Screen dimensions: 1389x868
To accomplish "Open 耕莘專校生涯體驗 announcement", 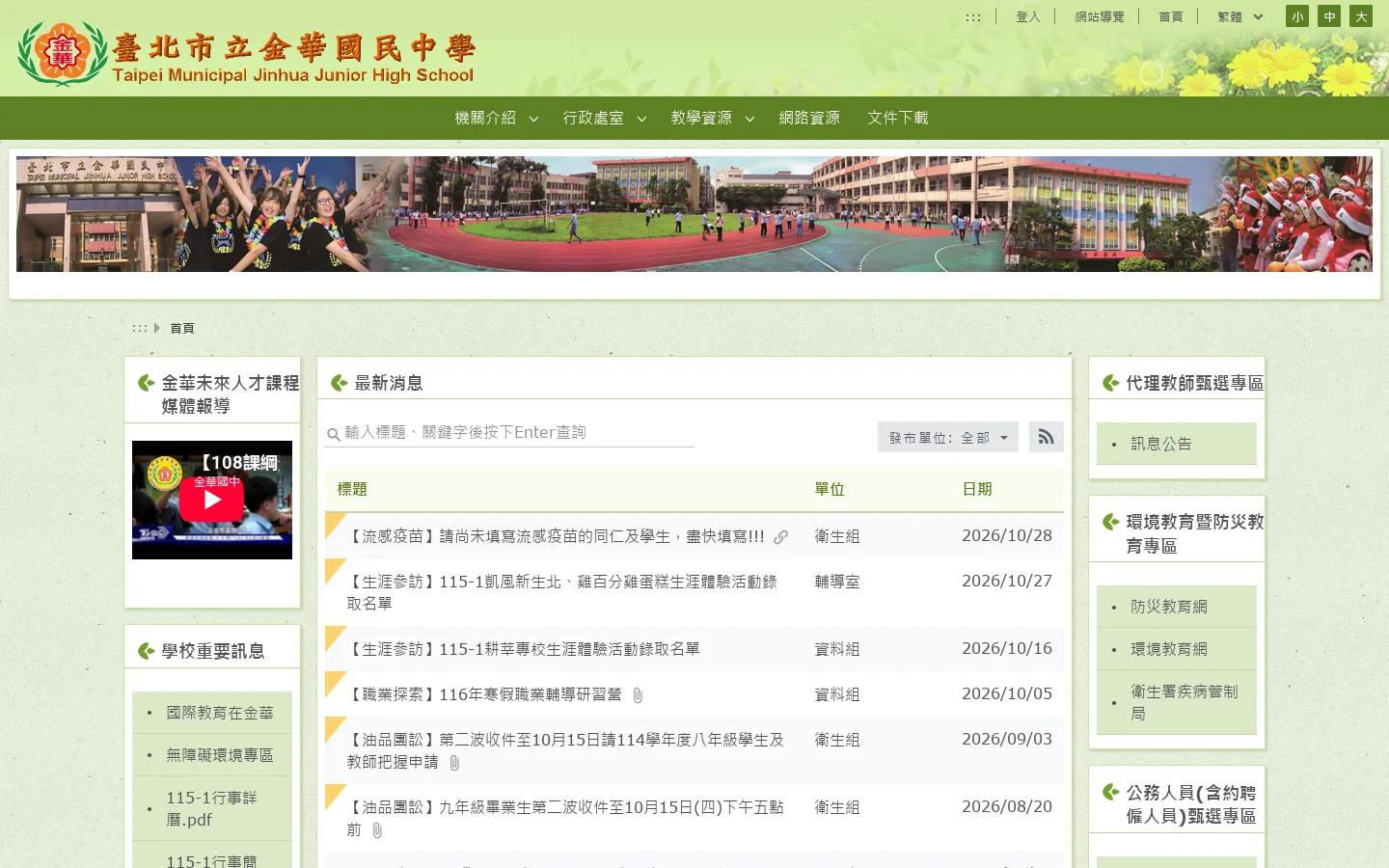I will [x=523, y=649].
